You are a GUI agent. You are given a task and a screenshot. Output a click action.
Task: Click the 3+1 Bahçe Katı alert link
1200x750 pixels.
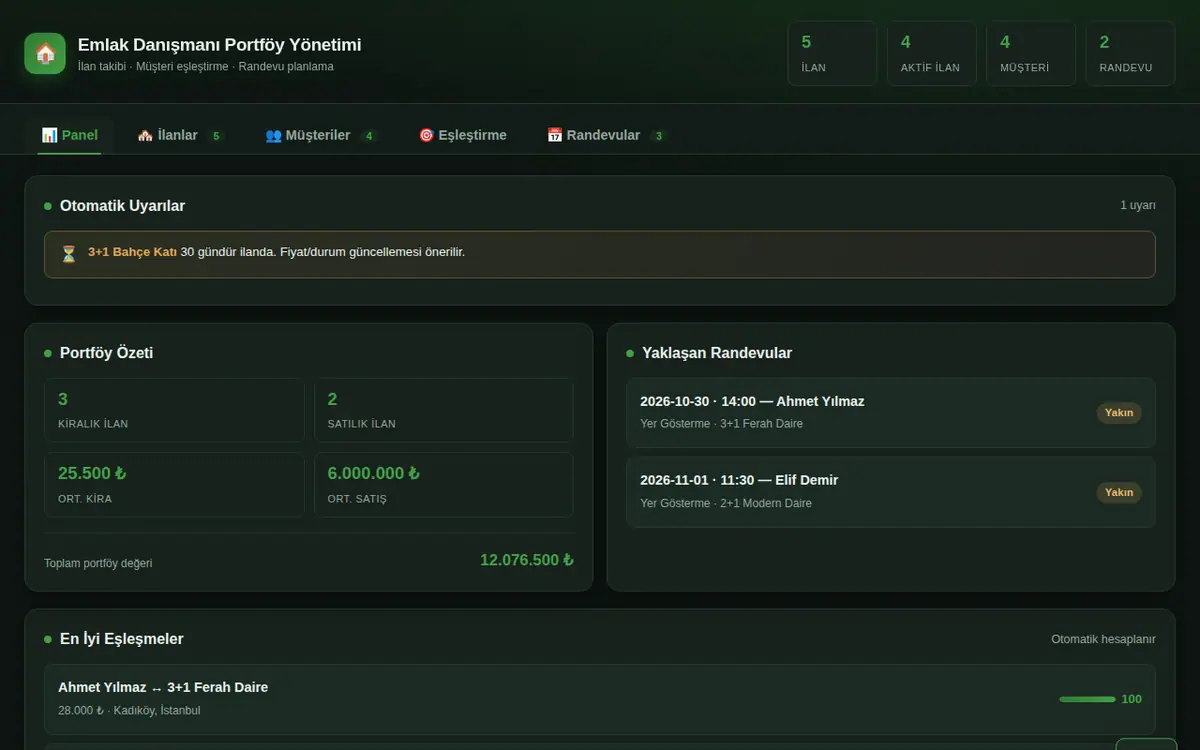point(132,252)
